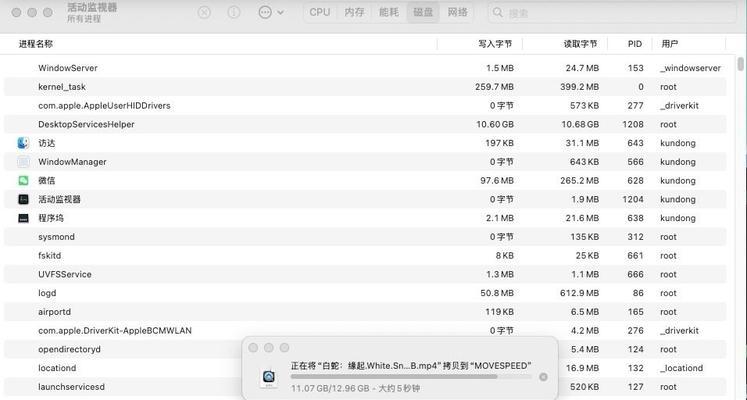This screenshot has width=747, height=400.
Task: Click 259.7 MB written bytes value
Action: pyautogui.click(x=494, y=87)
